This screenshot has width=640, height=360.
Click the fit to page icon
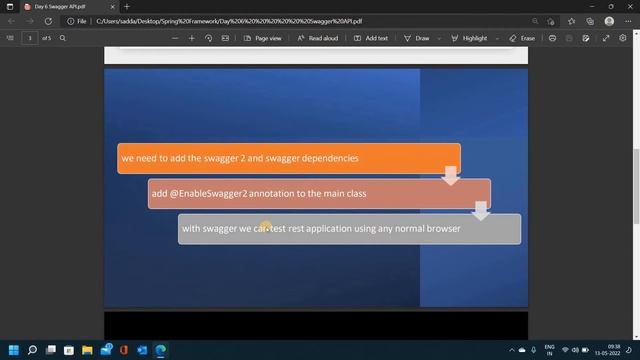click(x=225, y=38)
